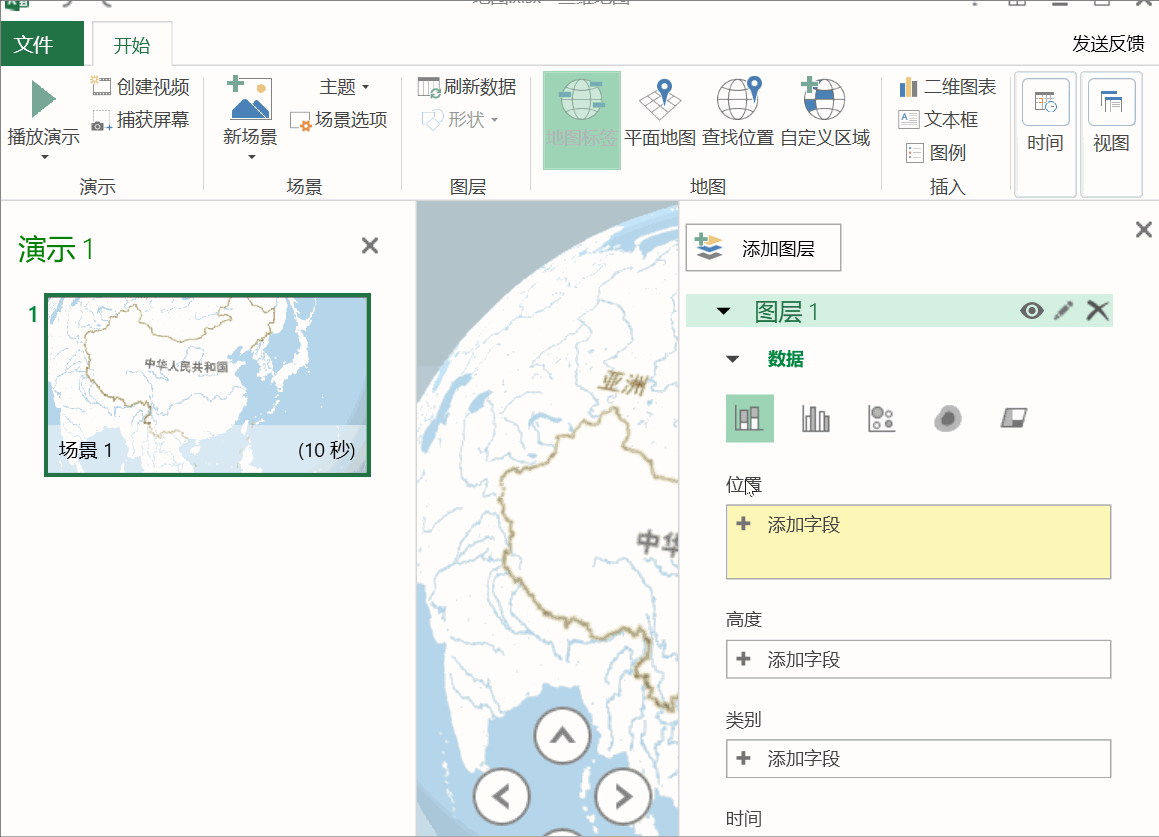Viewport: 1159px width, 837px height.
Task: Open the 播放演示 dropdown arrow
Action: click(x=44, y=157)
